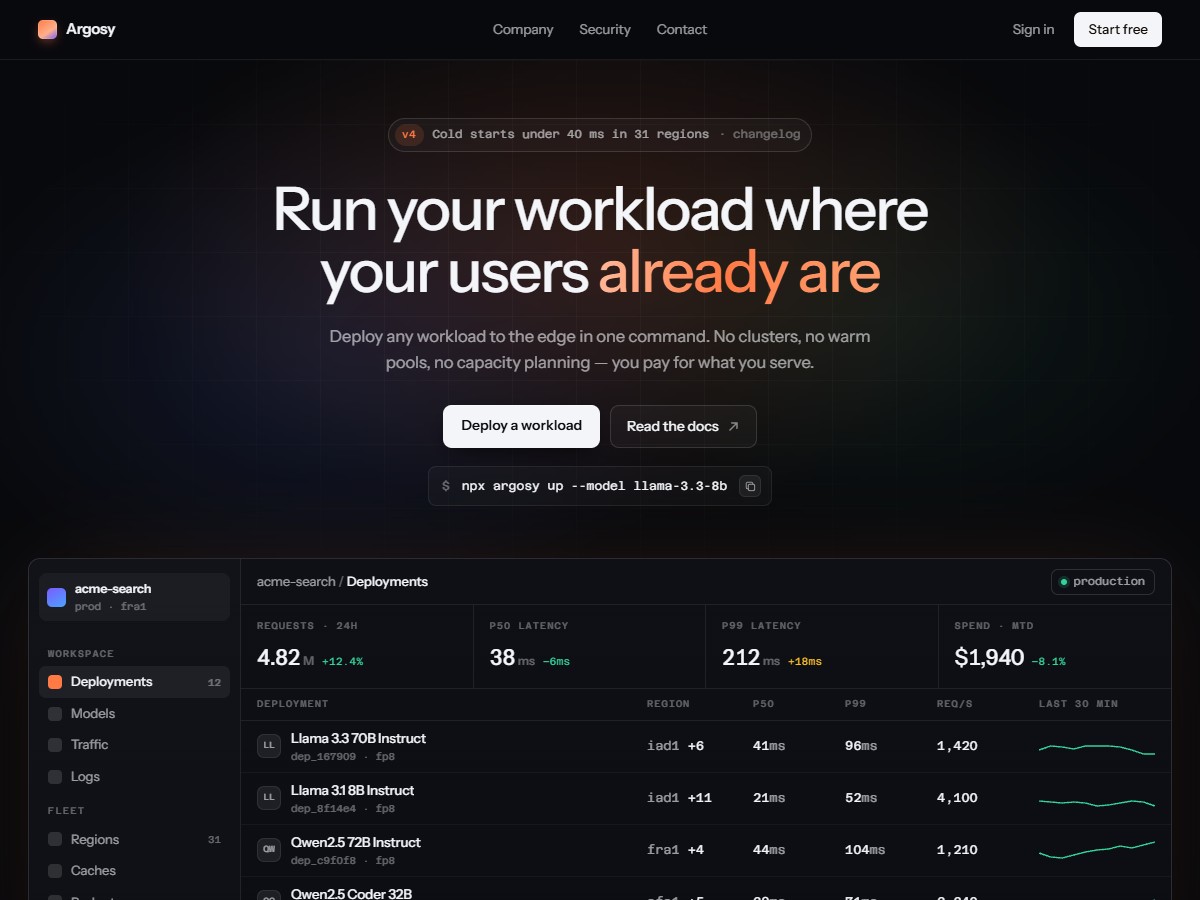This screenshot has width=1200, height=900.
Task: Copy the npx argosy command
Action: pyautogui.click(x=750, y=486)
